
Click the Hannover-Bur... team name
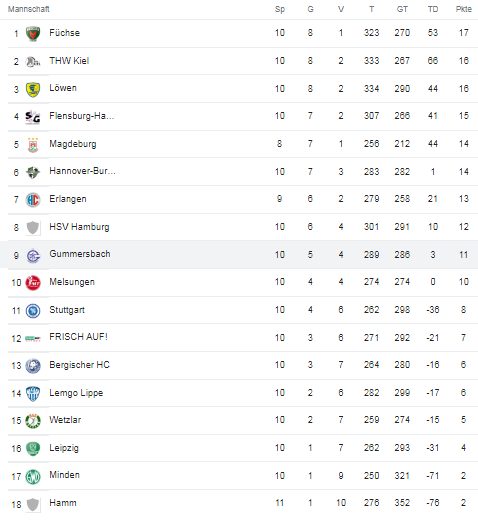82,171
